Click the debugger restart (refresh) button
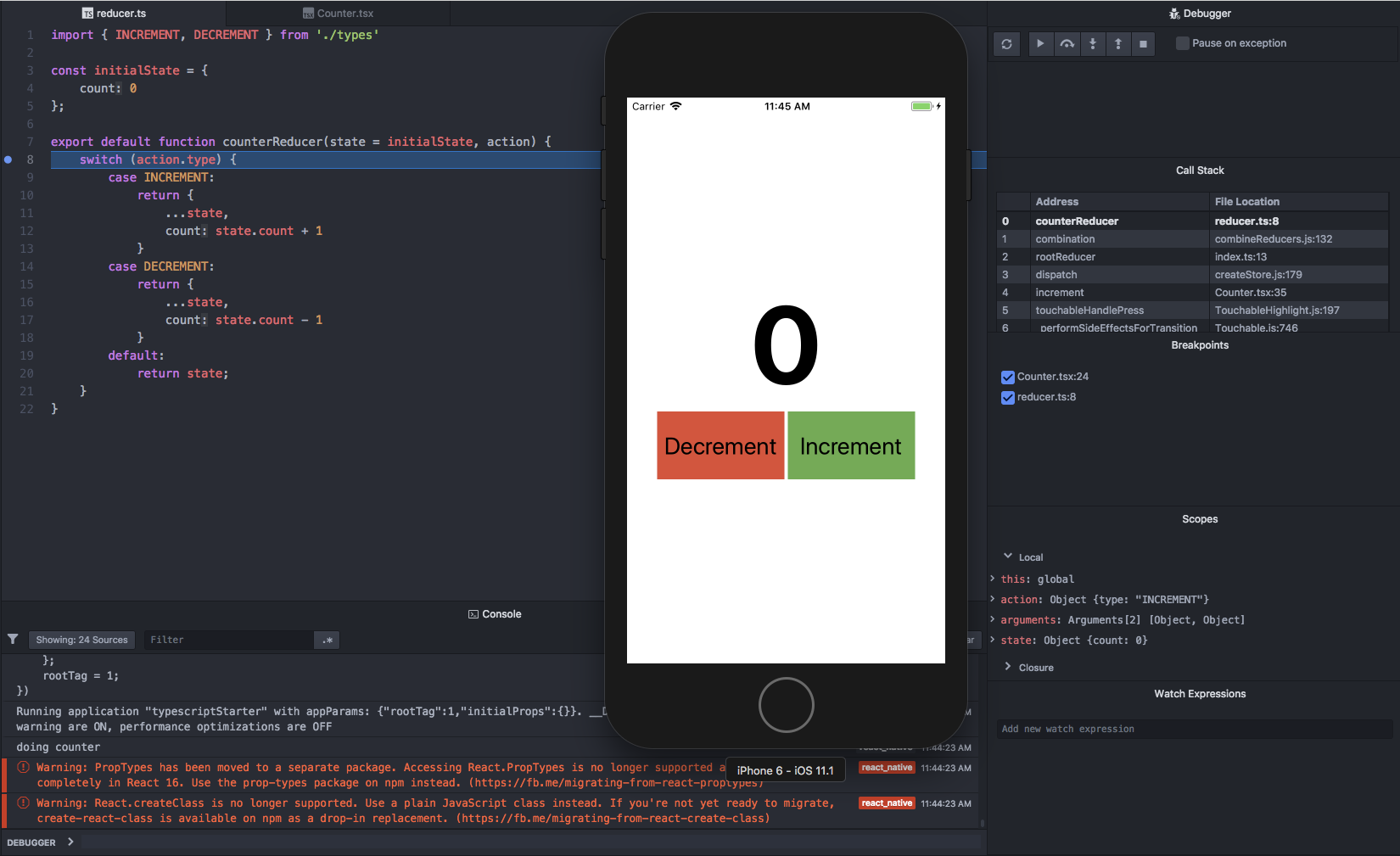 [x=1006, y=44]
